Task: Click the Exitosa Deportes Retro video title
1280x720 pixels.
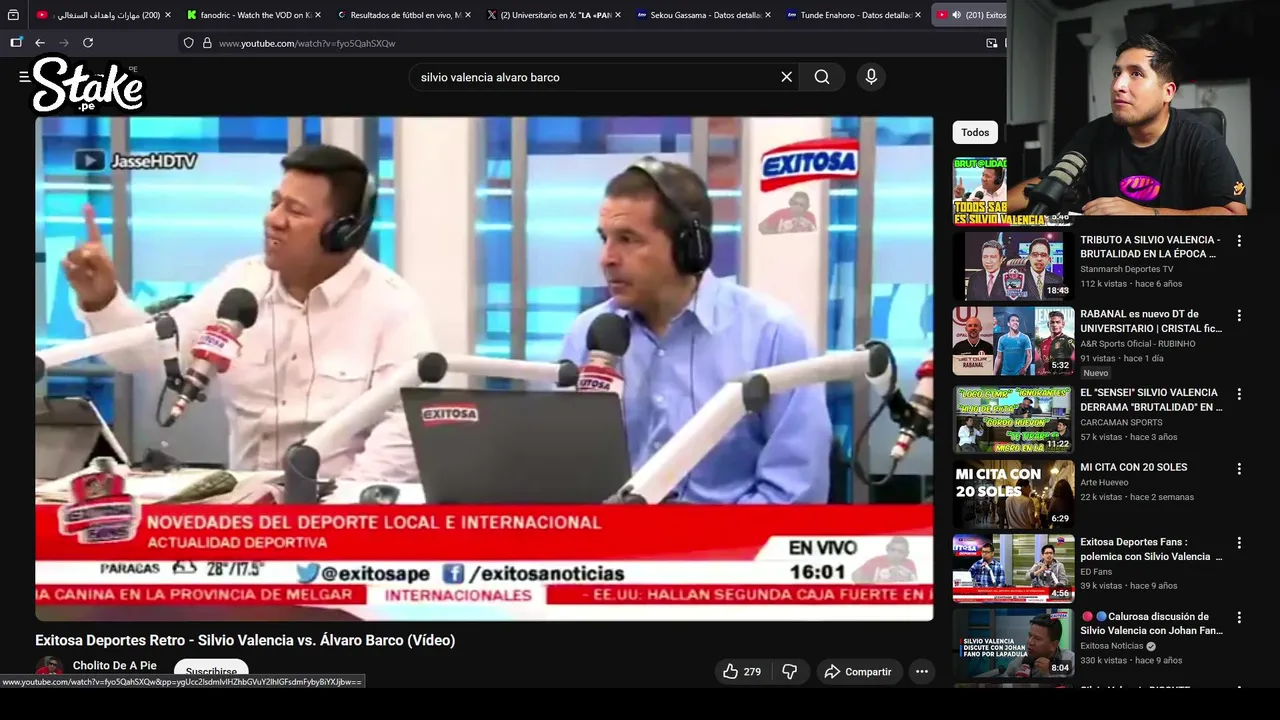Action: point(245,640)
